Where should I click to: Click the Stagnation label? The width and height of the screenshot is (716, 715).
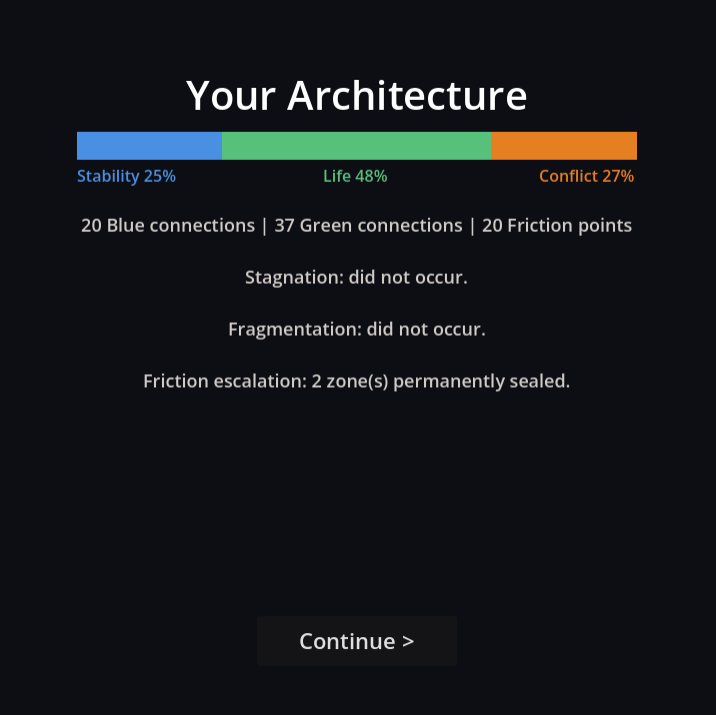(x=294, y=278)
